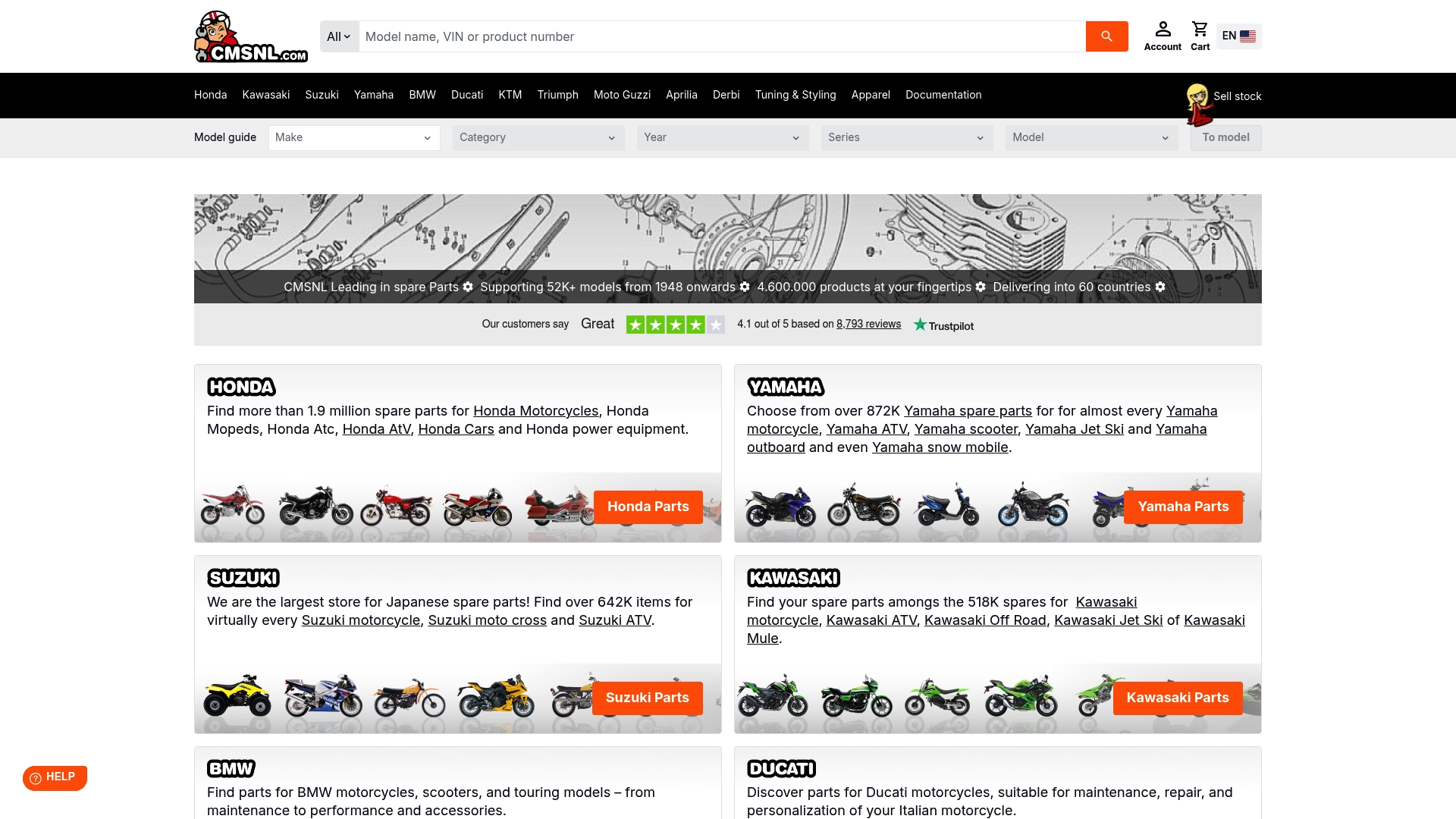Image resolution: width=1456 pixels, height=819 pixels.
Task: Click the DUCATI brand logo heading
Action: pos(781,769)
